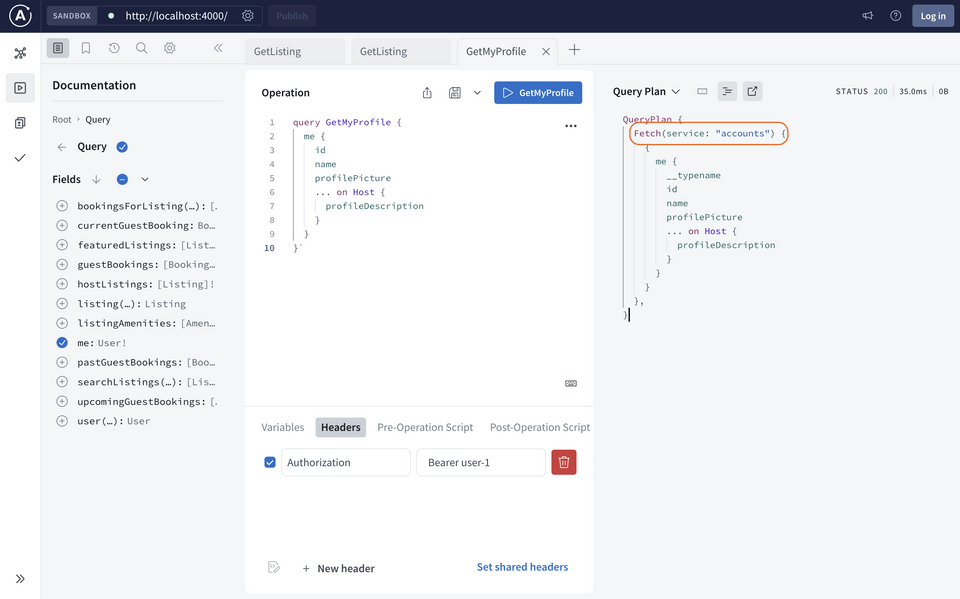Switch to the Variables tab

click(283, 427)
